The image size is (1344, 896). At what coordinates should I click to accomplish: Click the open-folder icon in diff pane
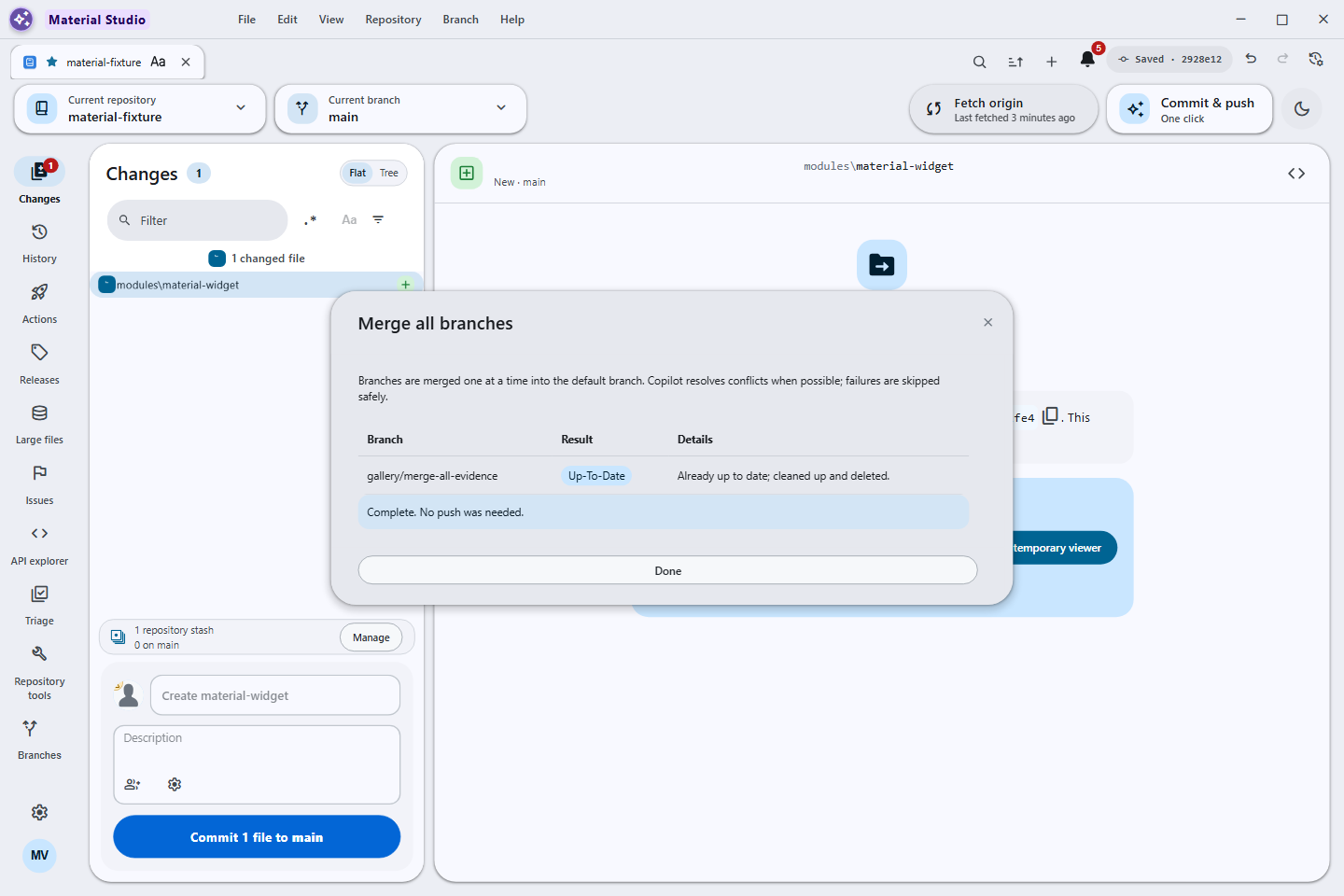(x=882, y=265)
